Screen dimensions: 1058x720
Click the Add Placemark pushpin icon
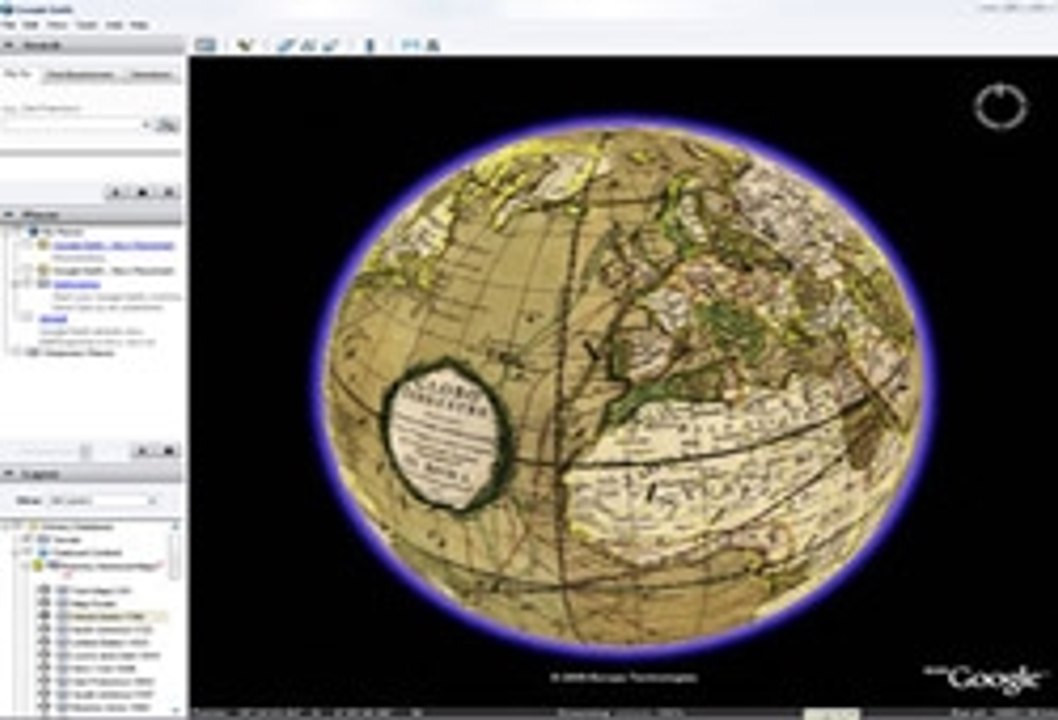pyautogui.click(x=246, y=45)
